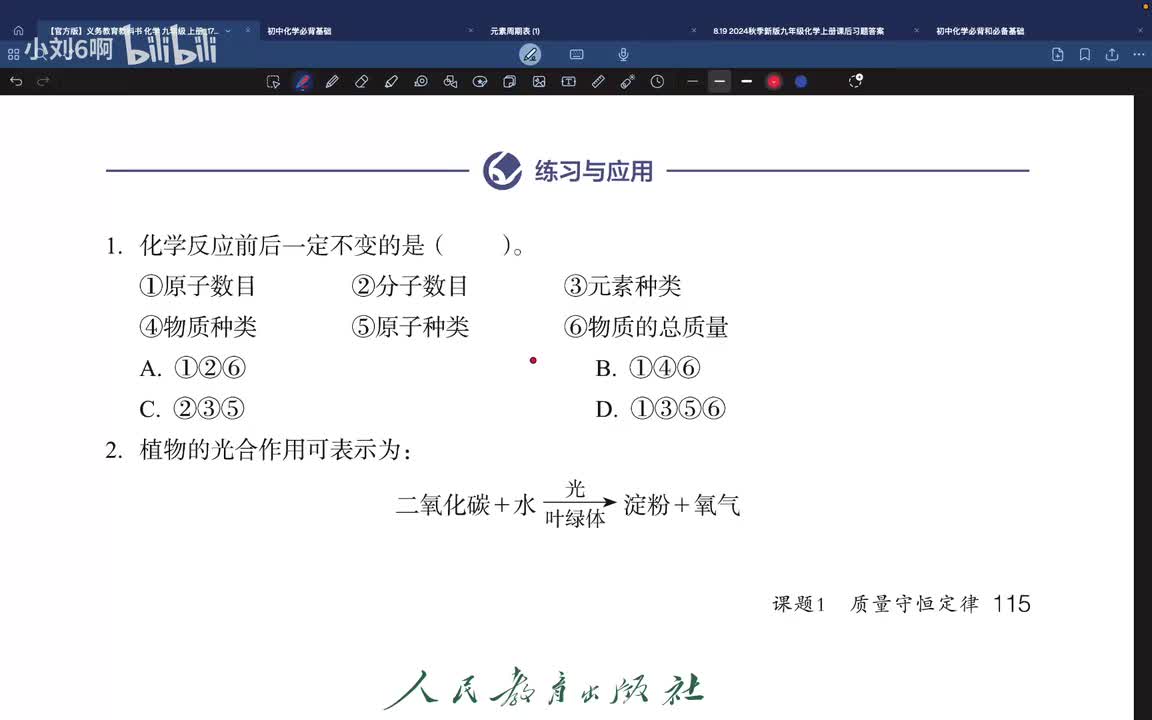Click 叶绿体 under the reaction arrow
The image size is (1152, 720).
point(575,519)
